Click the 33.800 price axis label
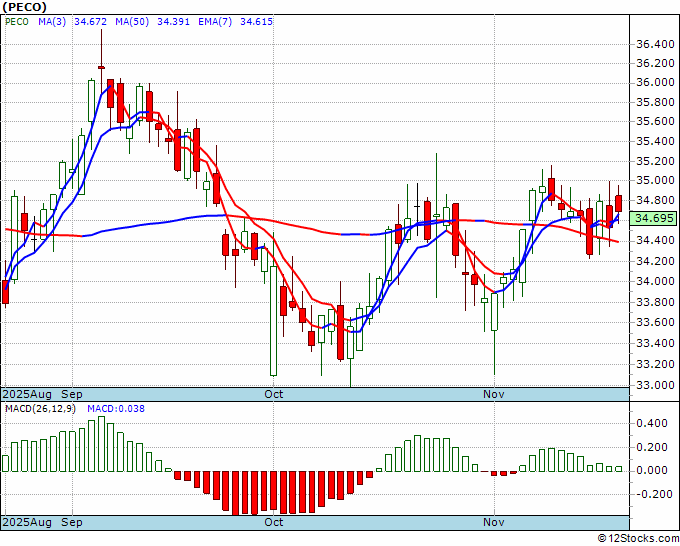The width and height of the screenshot is (680, 546). pos(655,302)
